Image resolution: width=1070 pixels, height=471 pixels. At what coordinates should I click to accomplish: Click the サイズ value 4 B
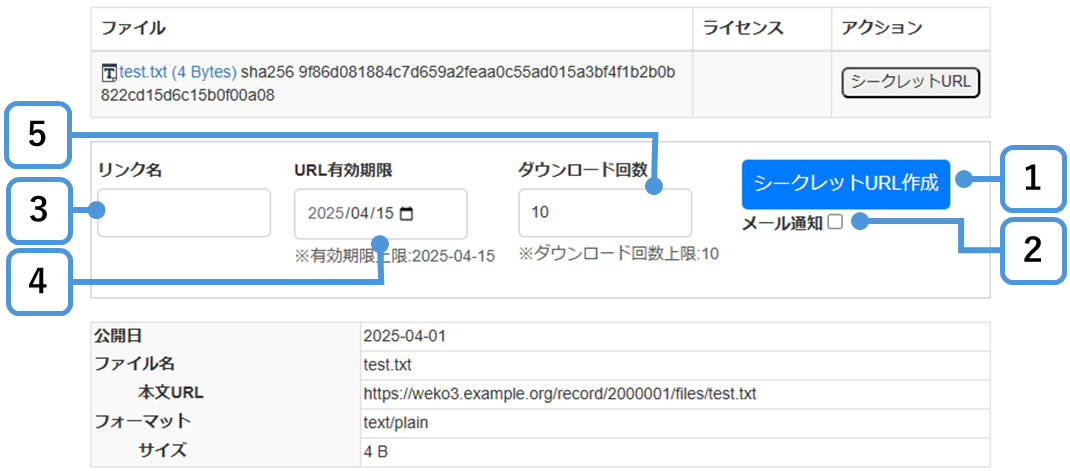tap(376, 451)
